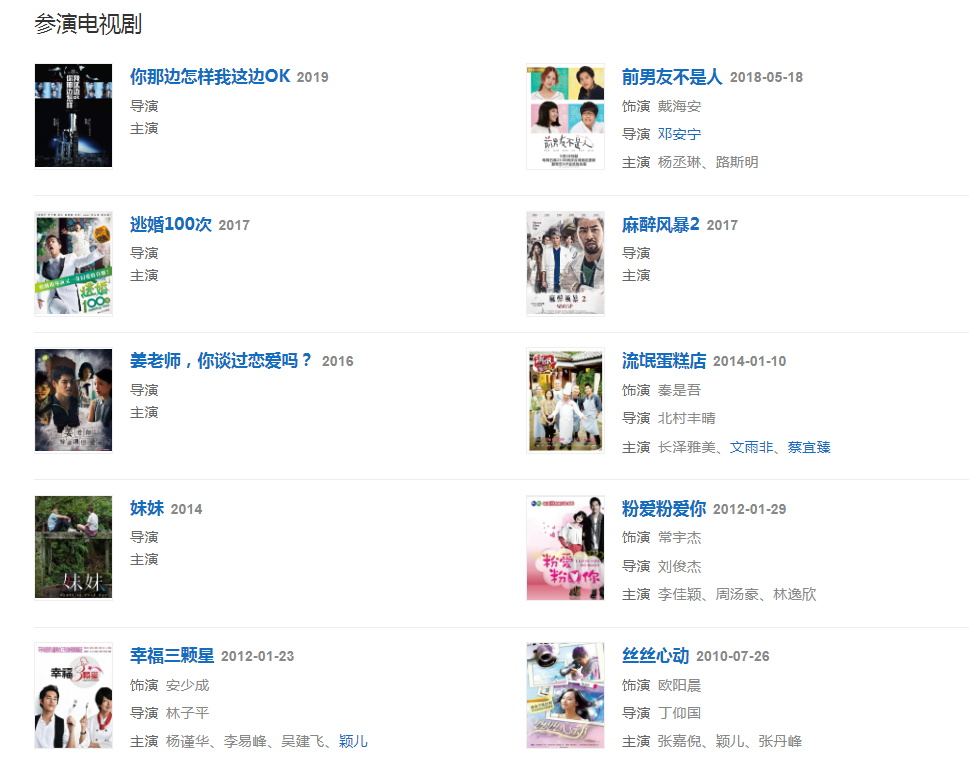969x769 pixels.
Task: Open the 颖儿 link under 幸福三颗星
Action: click(353, 741)
